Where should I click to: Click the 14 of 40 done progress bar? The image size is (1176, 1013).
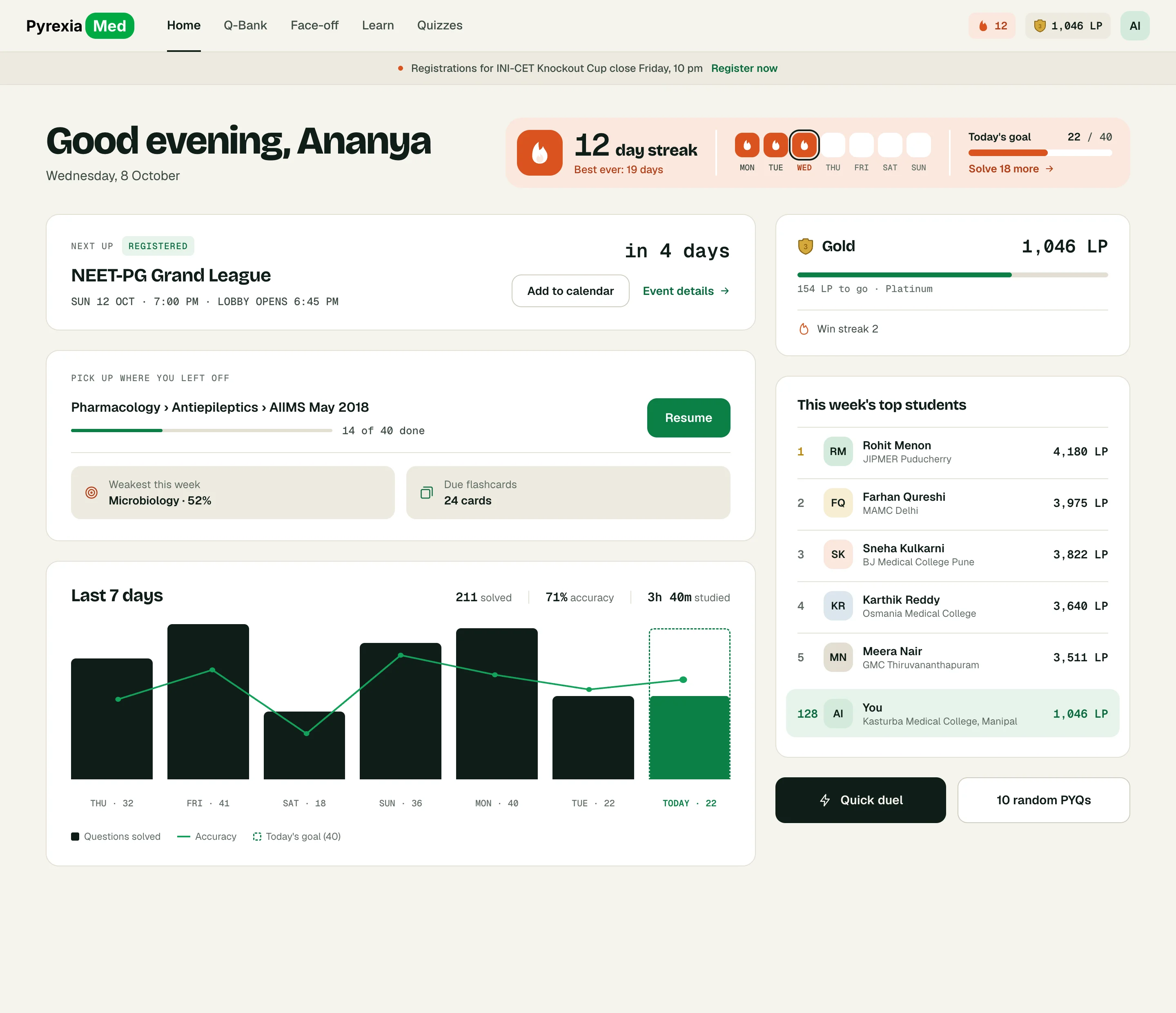(x=201, y=431)
